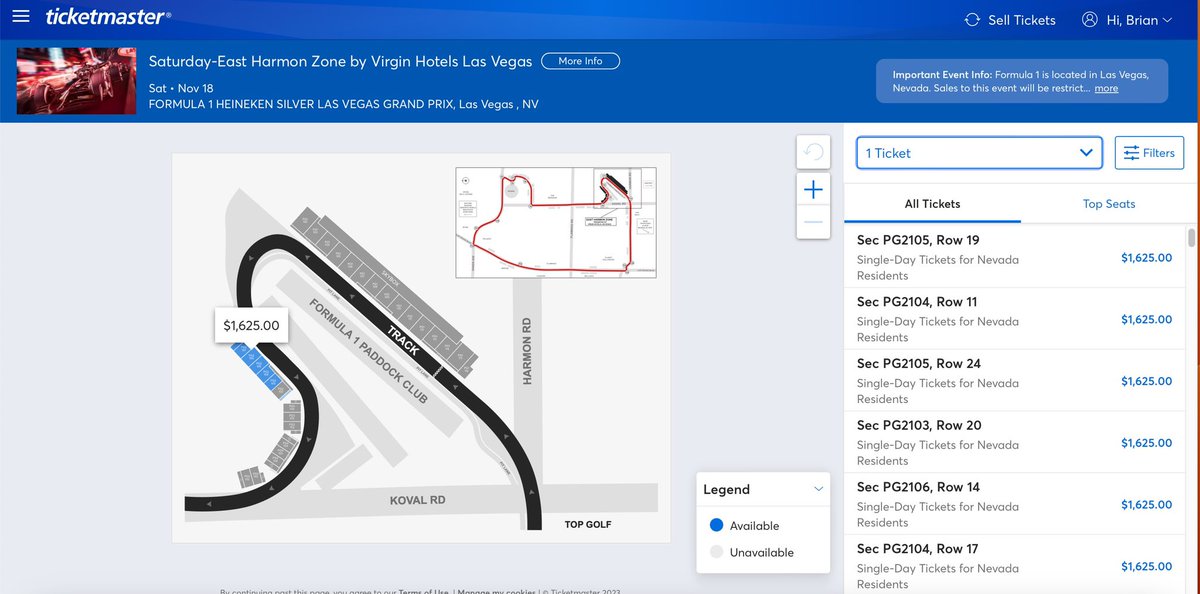This screenshot has height=594, width=1200.
Task: Select the Sec PG2104, Row 17 ticket
Action: coord(1015,565)
